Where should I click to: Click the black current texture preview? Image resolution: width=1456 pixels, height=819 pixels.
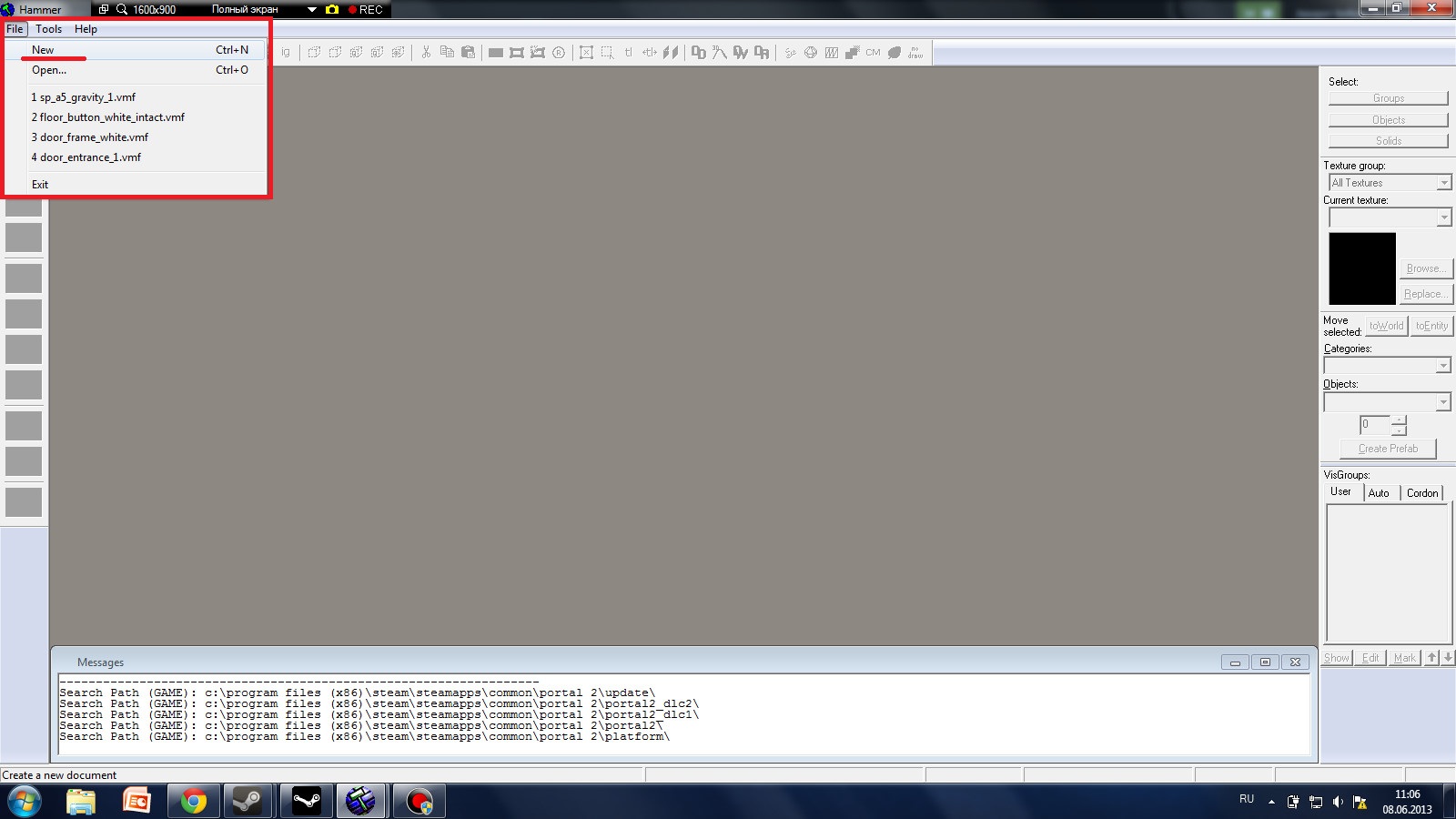point(1362,268)
